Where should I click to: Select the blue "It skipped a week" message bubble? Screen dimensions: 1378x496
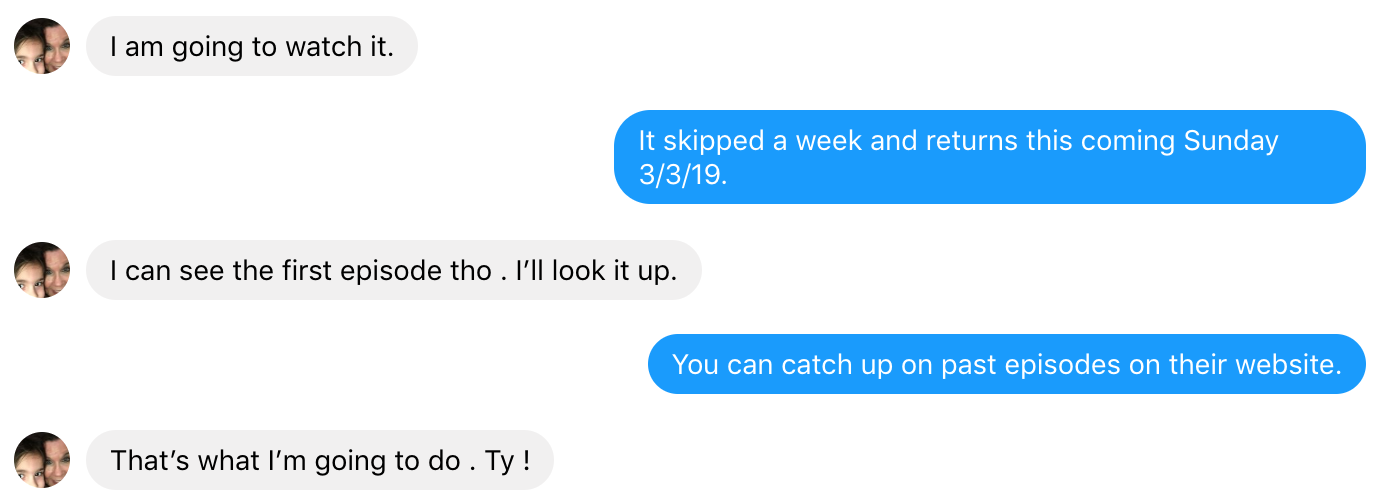point(989,157)
